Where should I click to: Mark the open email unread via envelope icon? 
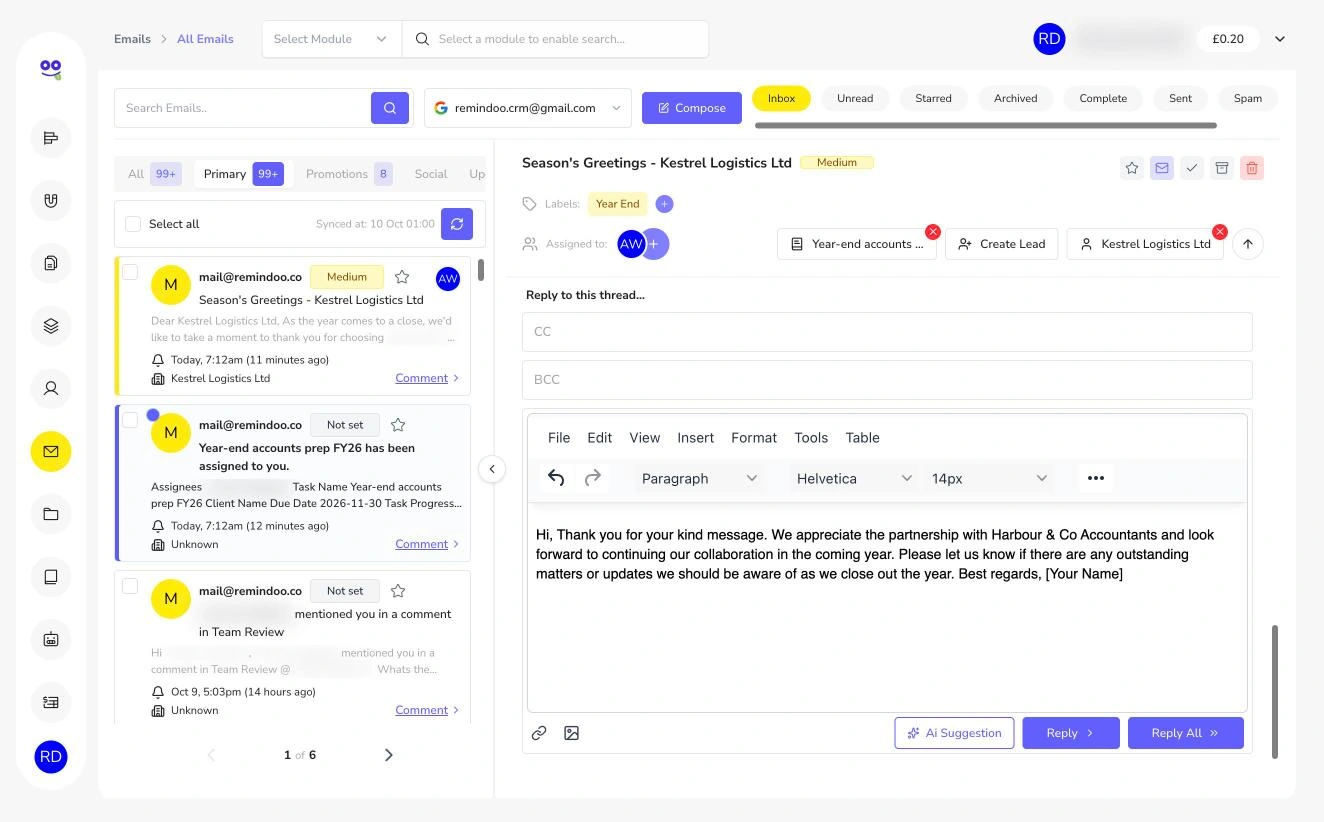1162,168
